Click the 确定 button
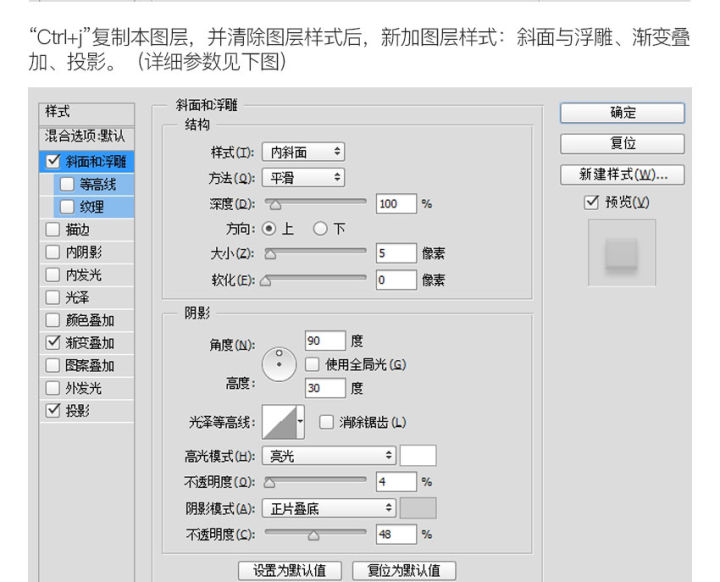This screenshot has height=582, width=720. (622, 113)
